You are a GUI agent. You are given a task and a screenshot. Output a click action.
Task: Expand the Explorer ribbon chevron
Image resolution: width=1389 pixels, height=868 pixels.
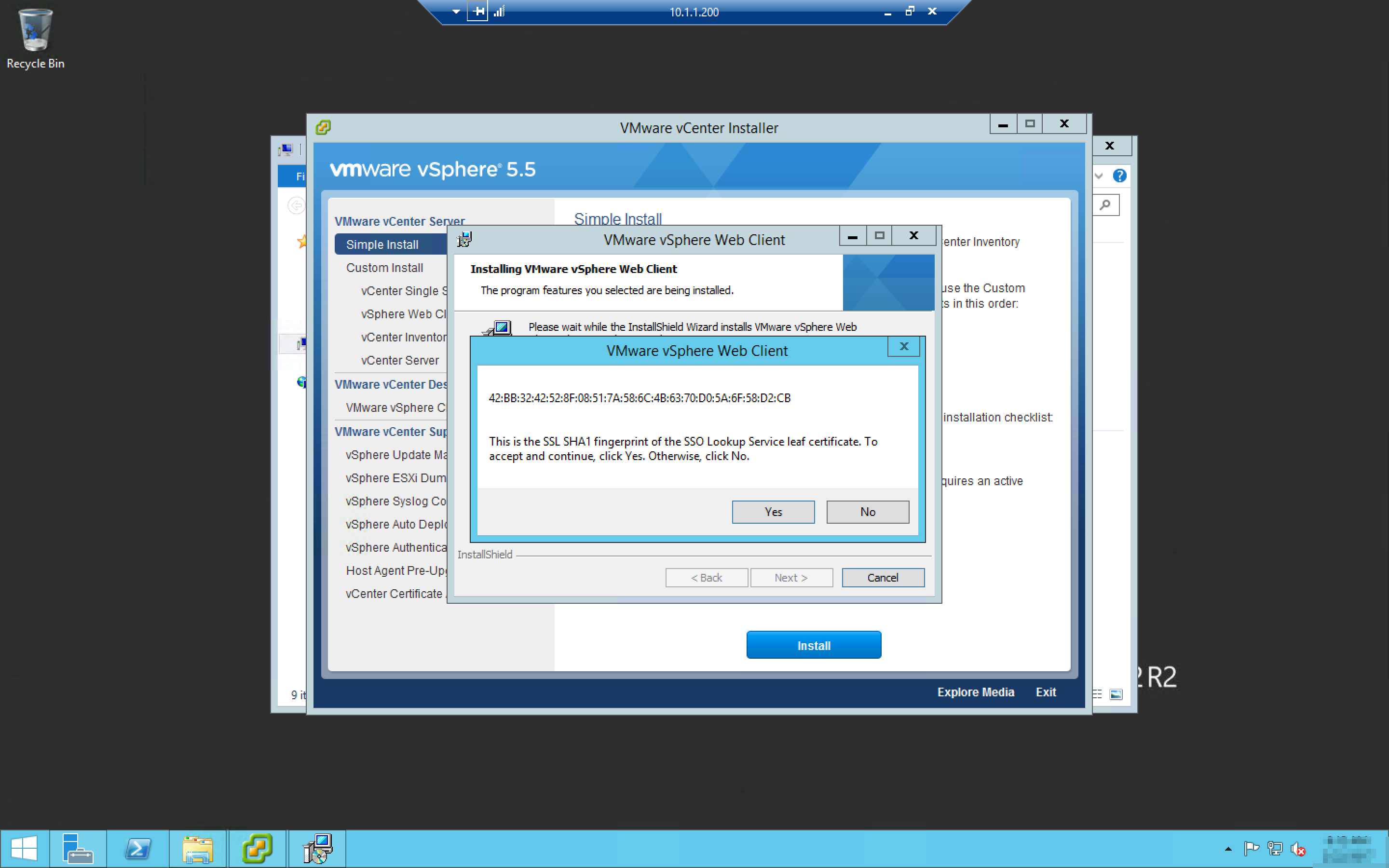click(1098, 176)
